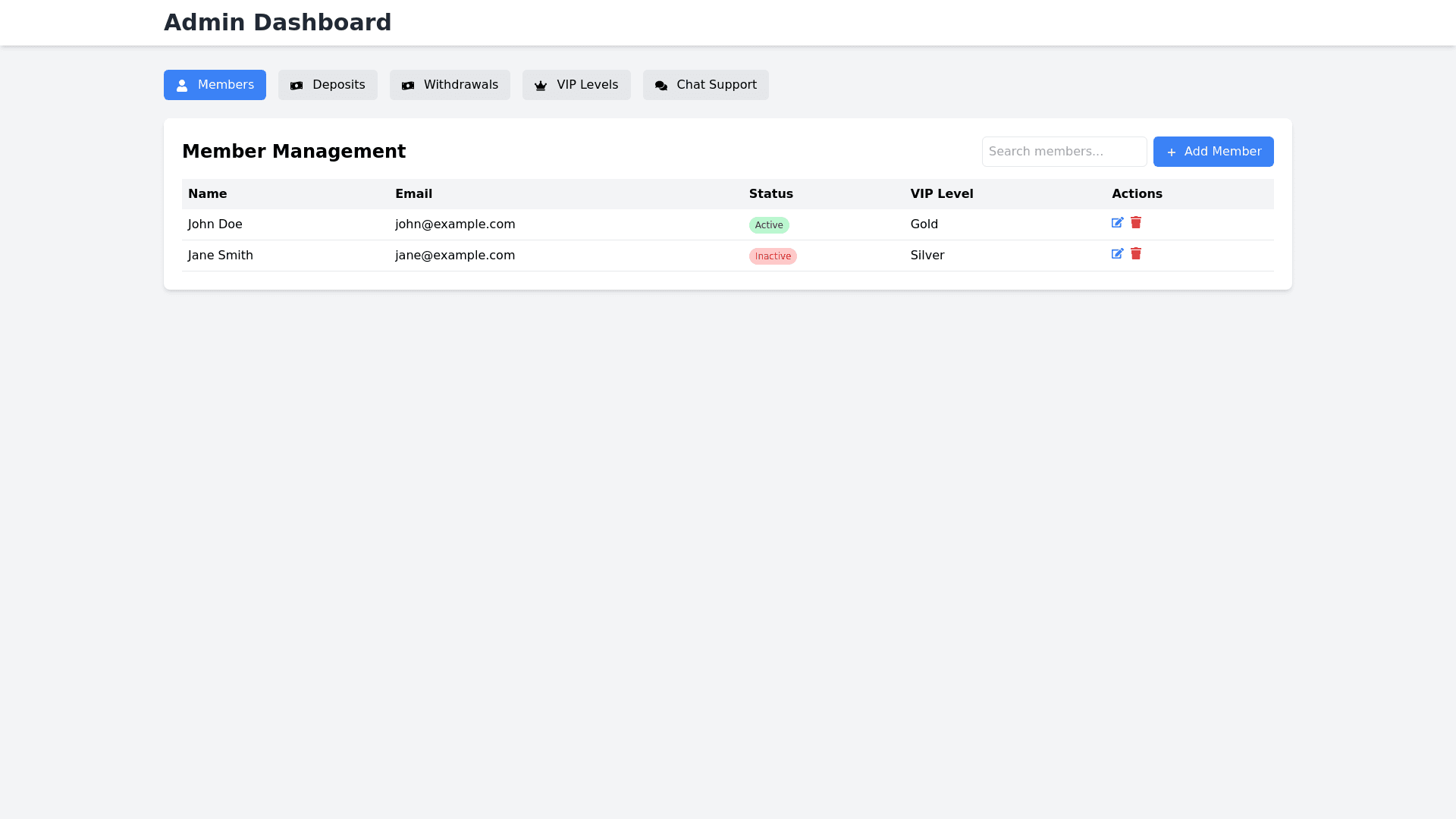Focus the Search members input field
Viewport: 1456px width, 819px height.
pyautogui.click(x=1064, y=152)
